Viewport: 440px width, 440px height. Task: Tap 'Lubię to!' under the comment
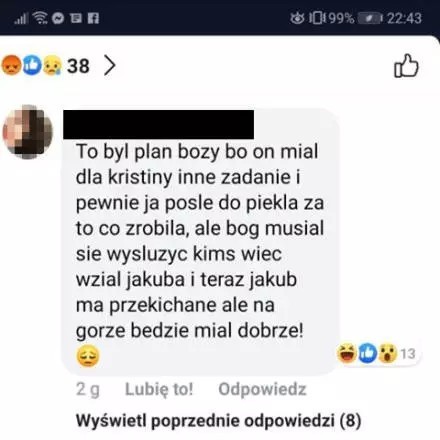(159, 389)
